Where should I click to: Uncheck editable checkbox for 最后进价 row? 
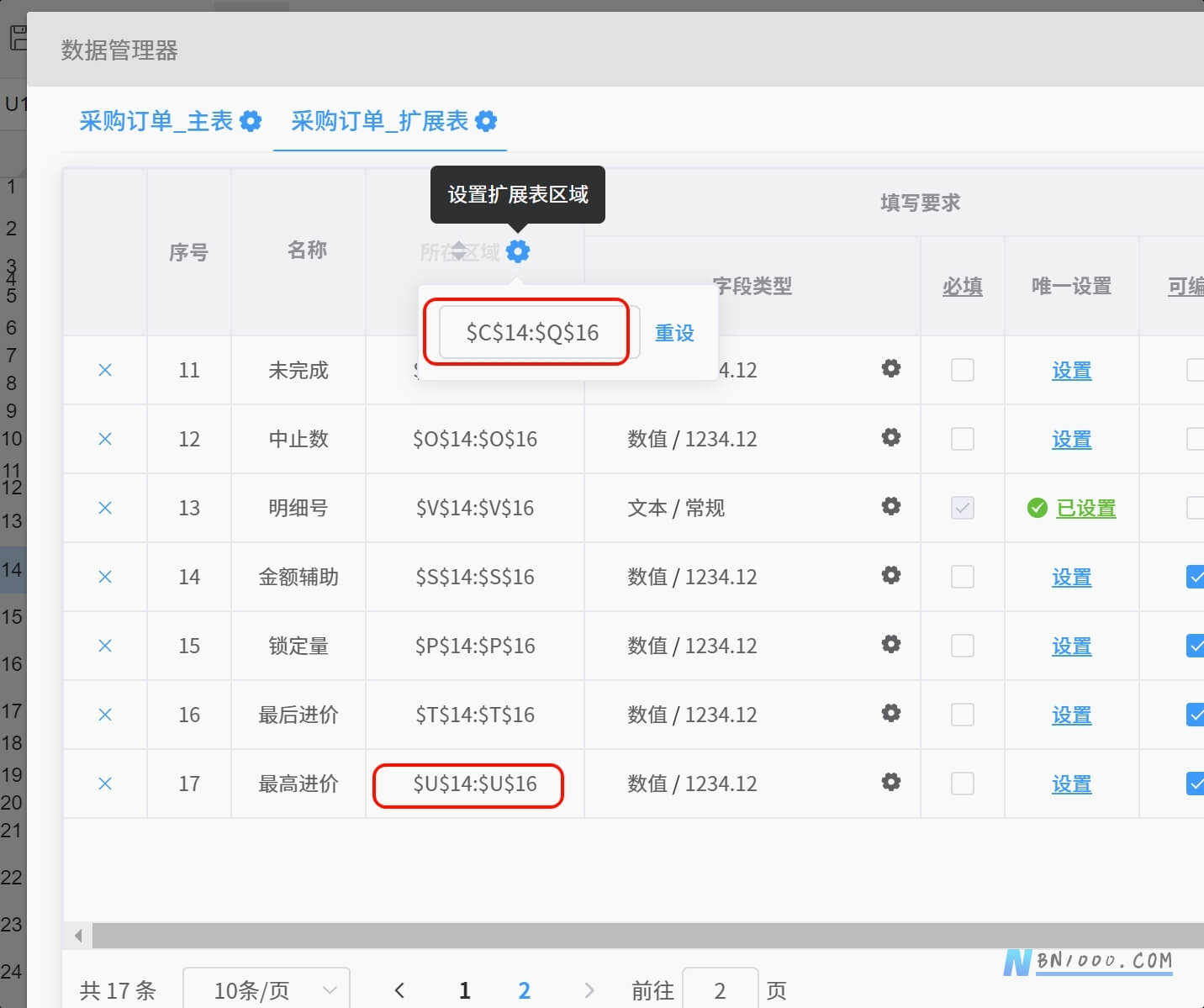click(x=1196, y=715)
